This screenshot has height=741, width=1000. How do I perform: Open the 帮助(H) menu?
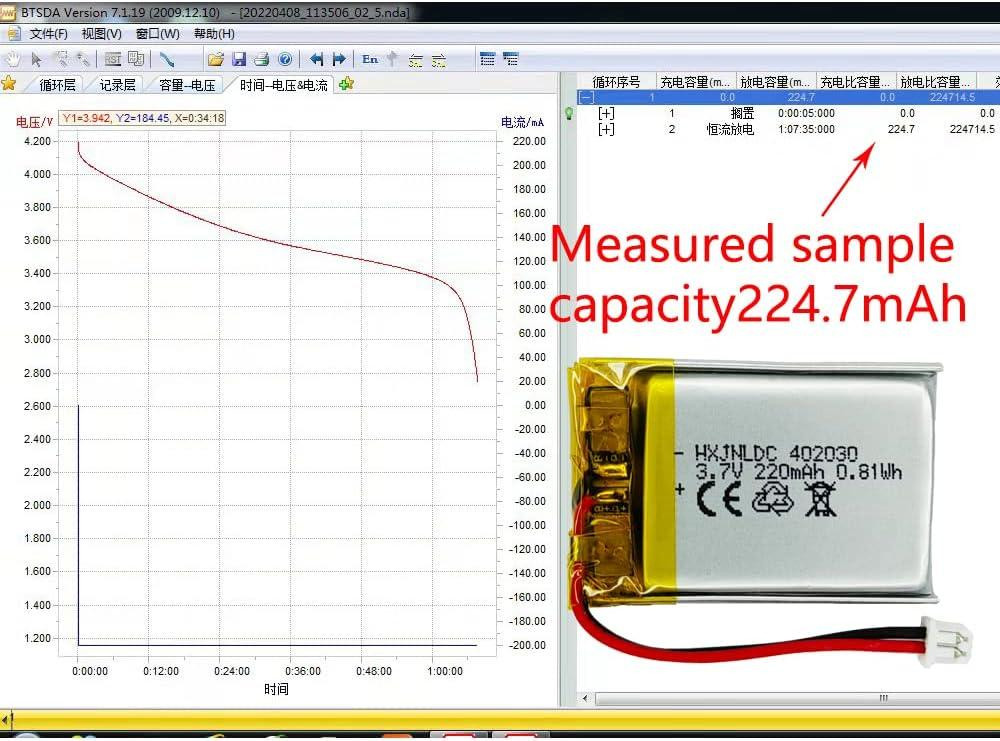(x=214, y=34)
